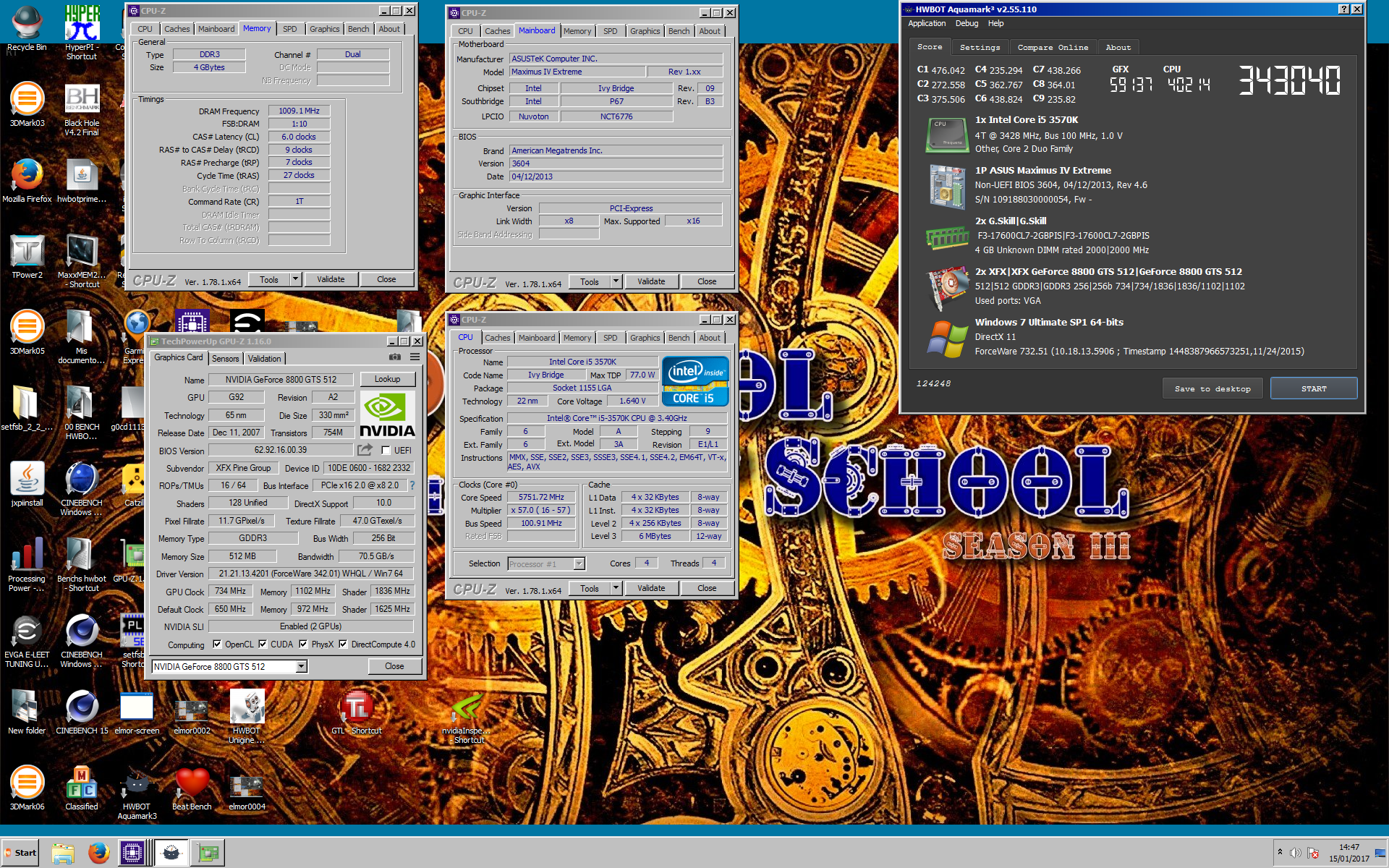The image size is (1389, 868).
Task: Open Graphics tab in CPU-Z CPU window
Action: pos(645,338)
